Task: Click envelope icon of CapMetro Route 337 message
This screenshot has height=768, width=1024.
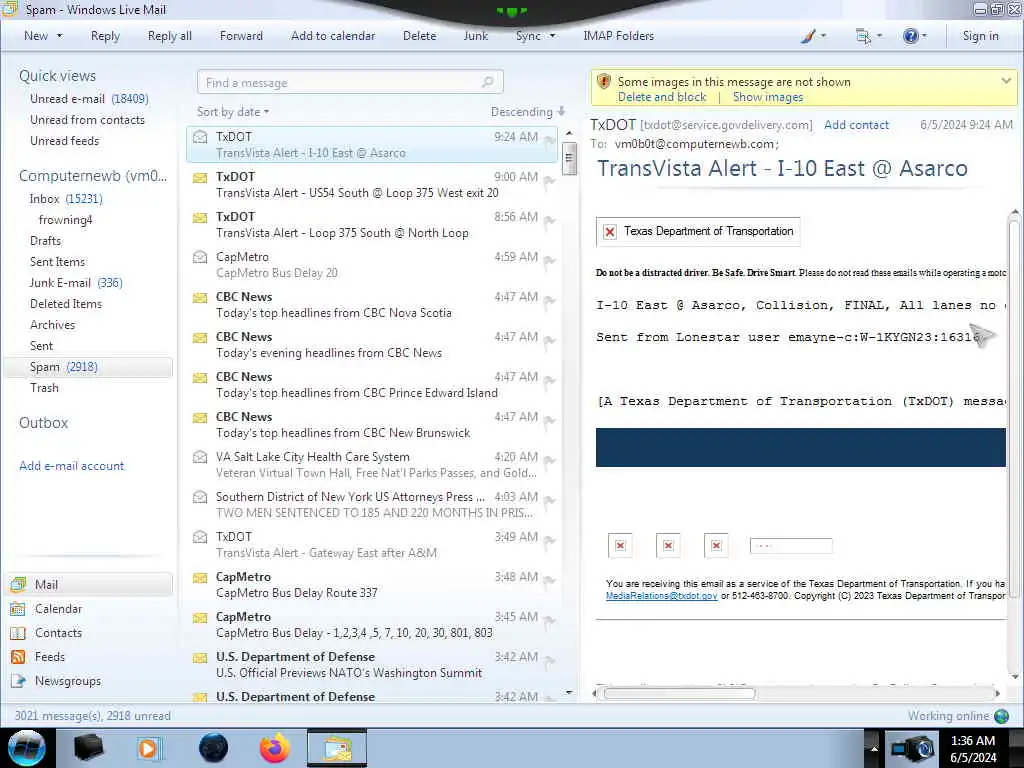Action: [x=200, y=577]
